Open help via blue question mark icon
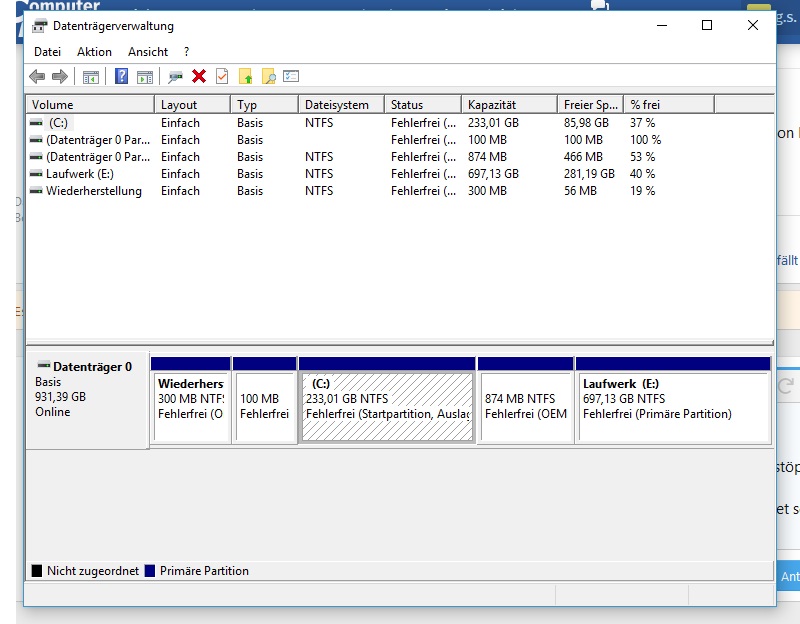 coord(121,76)
